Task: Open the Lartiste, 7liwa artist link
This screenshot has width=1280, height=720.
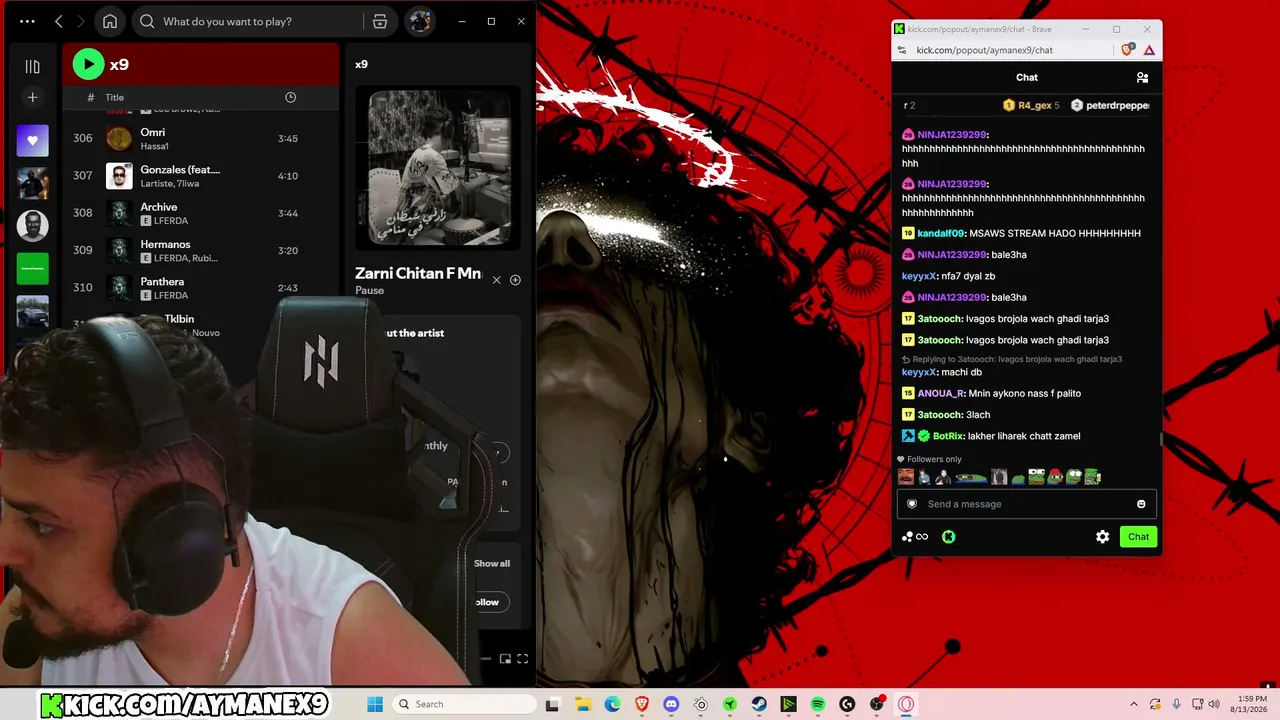Action: tap(169, 183)
